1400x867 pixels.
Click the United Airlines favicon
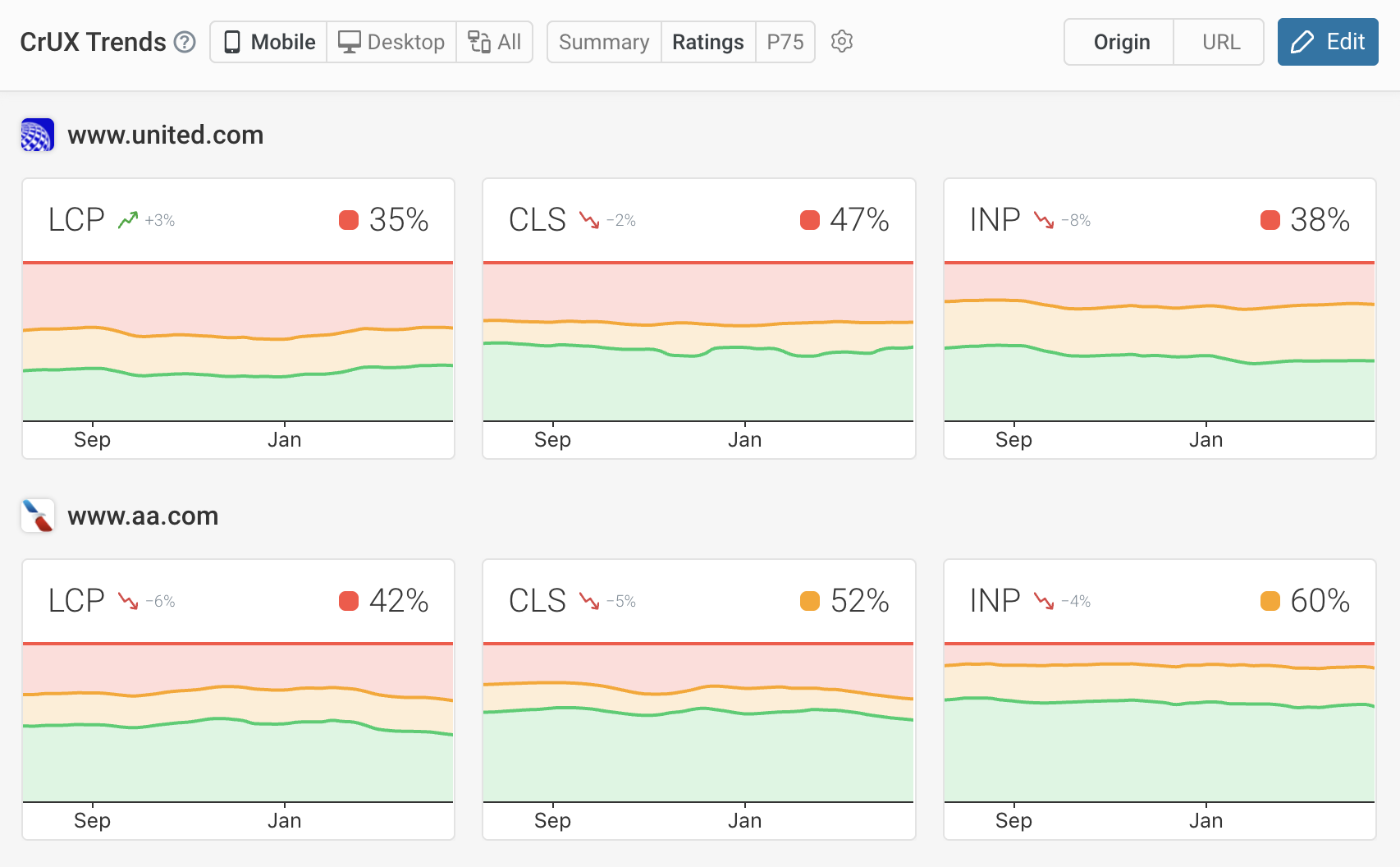point(38,135)
